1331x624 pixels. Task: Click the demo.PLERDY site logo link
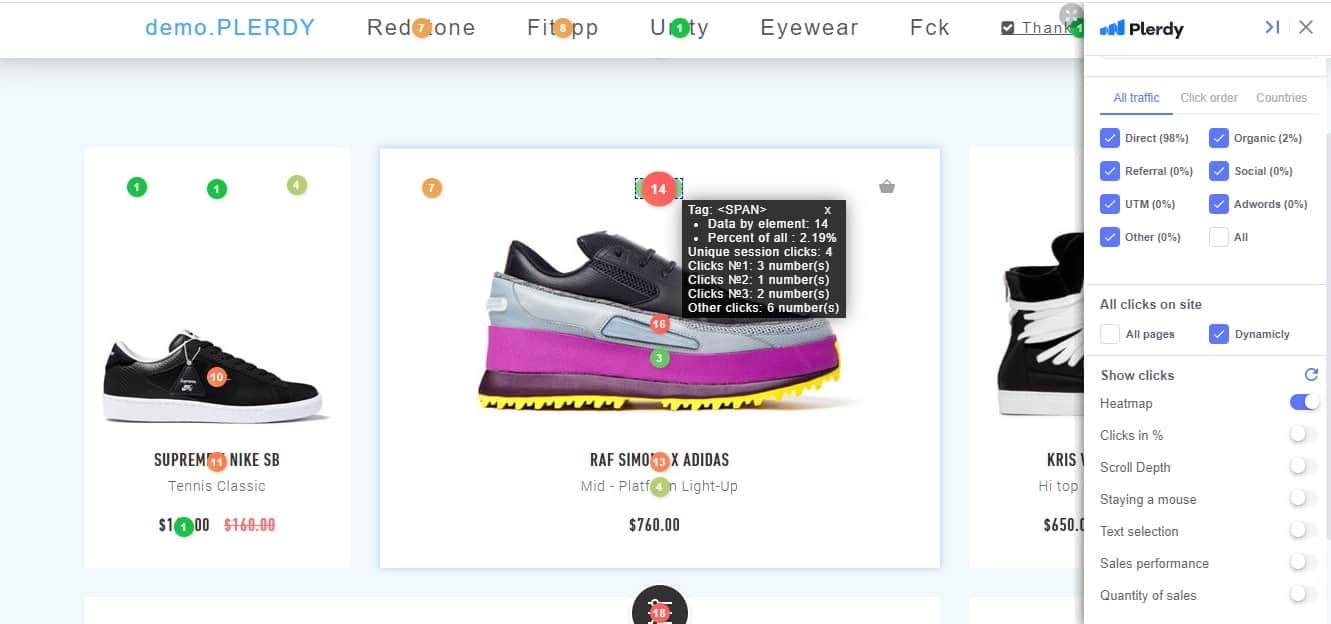click(230, 28)
